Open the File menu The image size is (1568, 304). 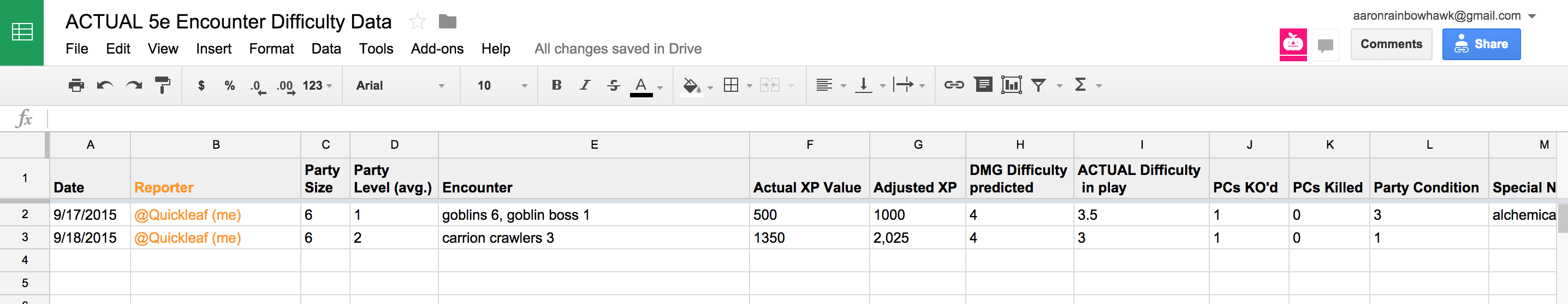[x=76, y=49]
